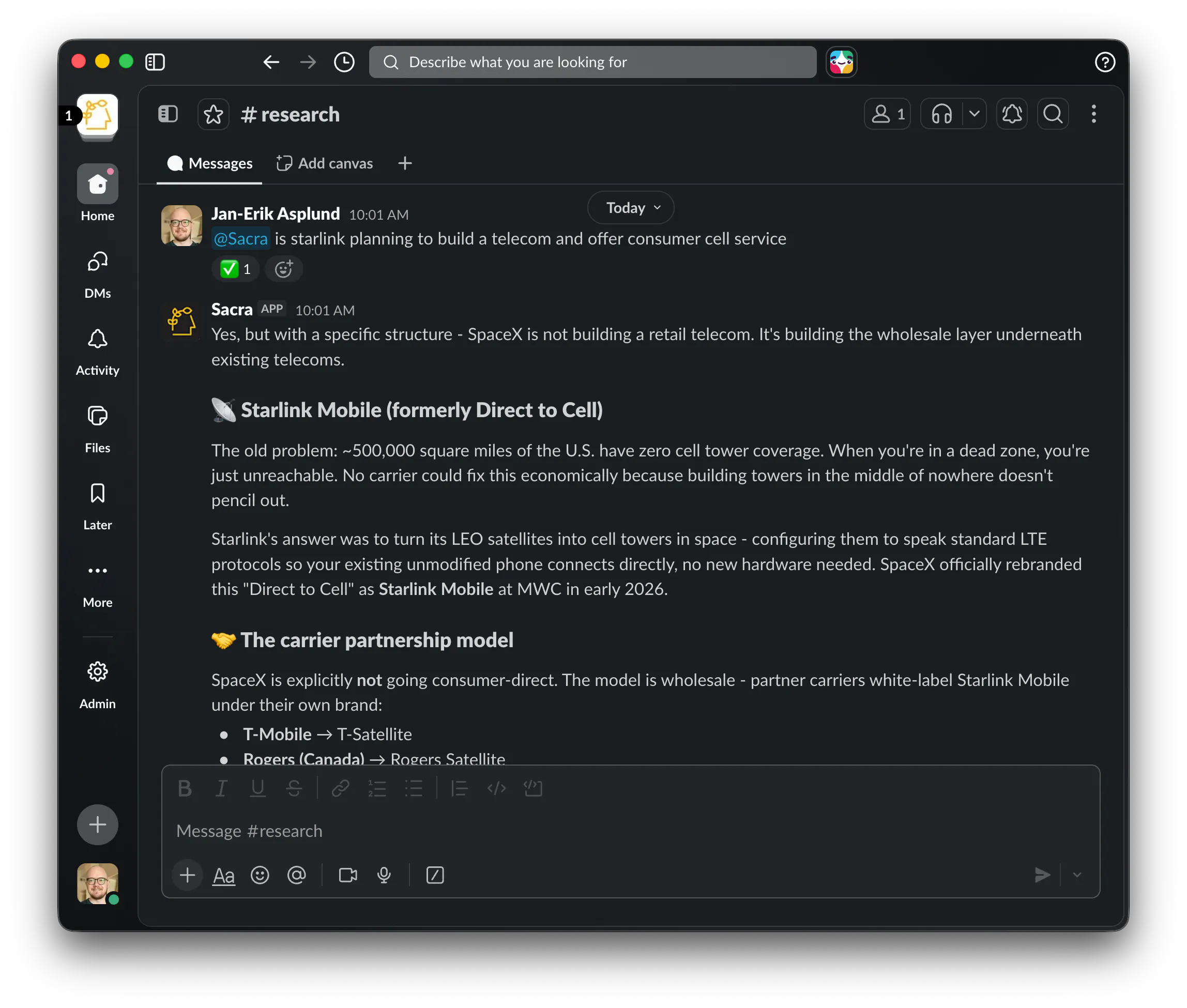
Task: Expand the Today date dropdown
Action: point(631,207)
